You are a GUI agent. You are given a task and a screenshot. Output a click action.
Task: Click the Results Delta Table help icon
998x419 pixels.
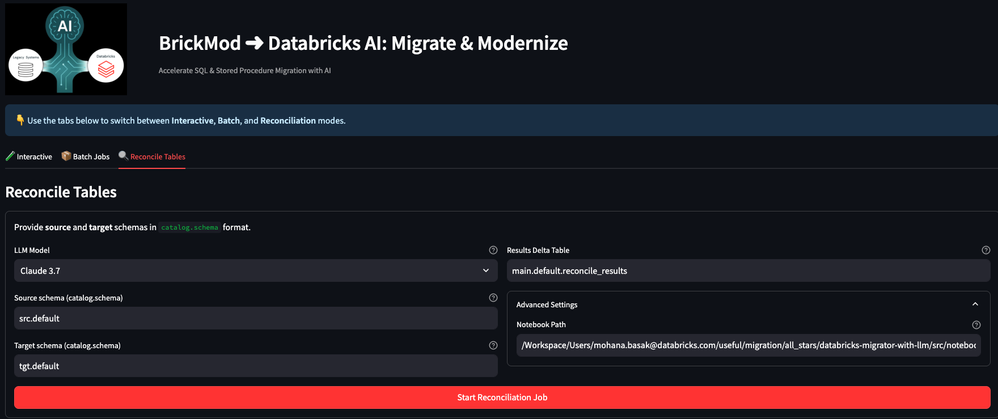(x=986, y=251)
